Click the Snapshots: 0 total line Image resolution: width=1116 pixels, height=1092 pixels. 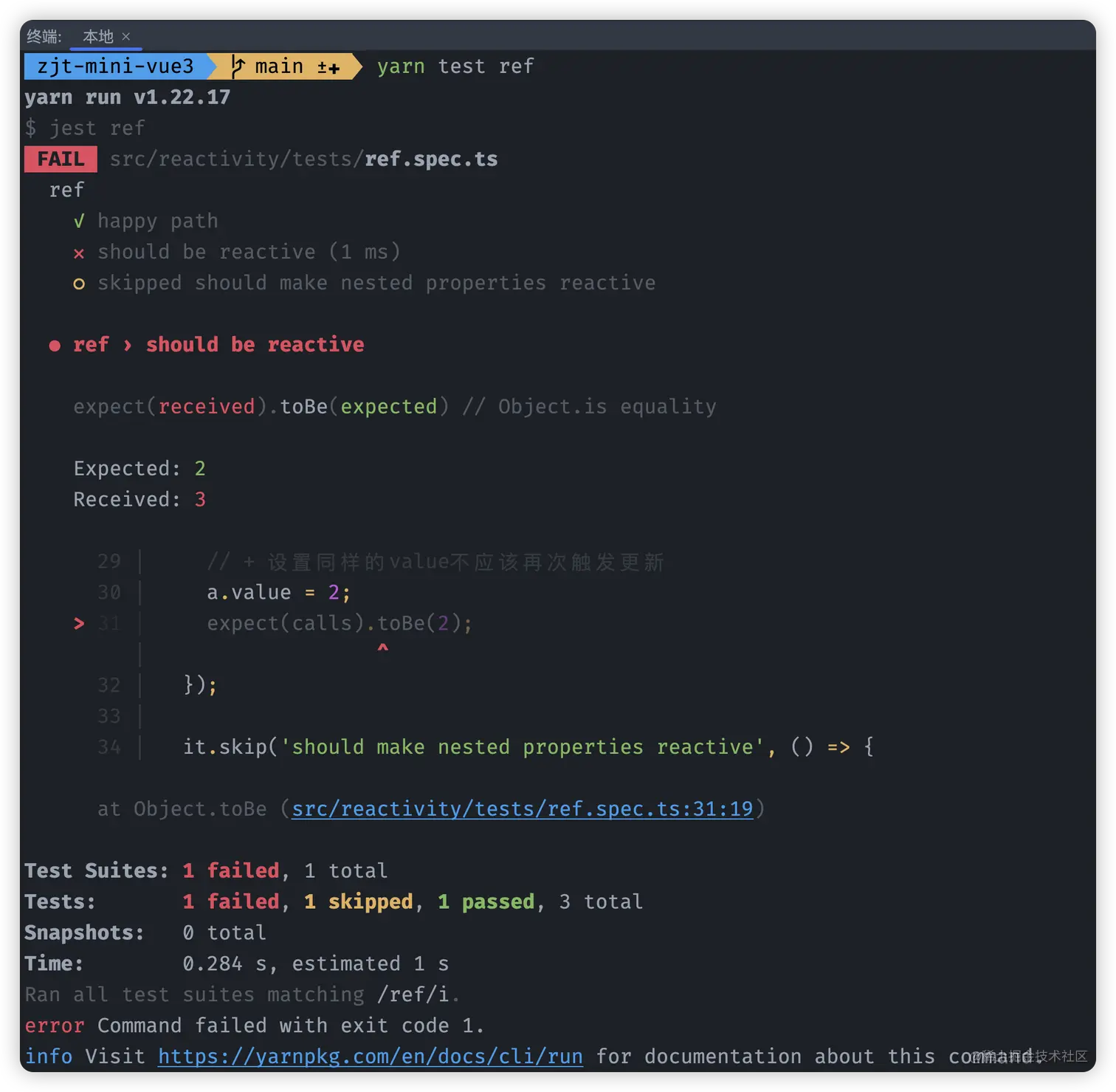click(x=145, y=933)
